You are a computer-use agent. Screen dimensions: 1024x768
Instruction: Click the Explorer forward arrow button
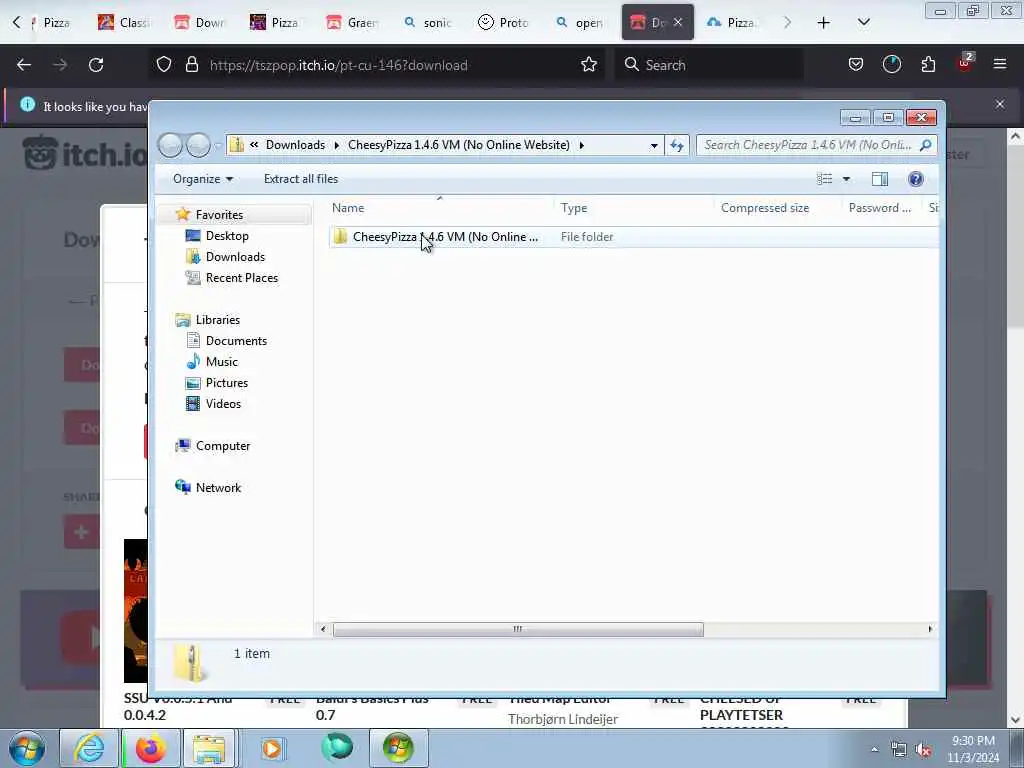(199, 145)
